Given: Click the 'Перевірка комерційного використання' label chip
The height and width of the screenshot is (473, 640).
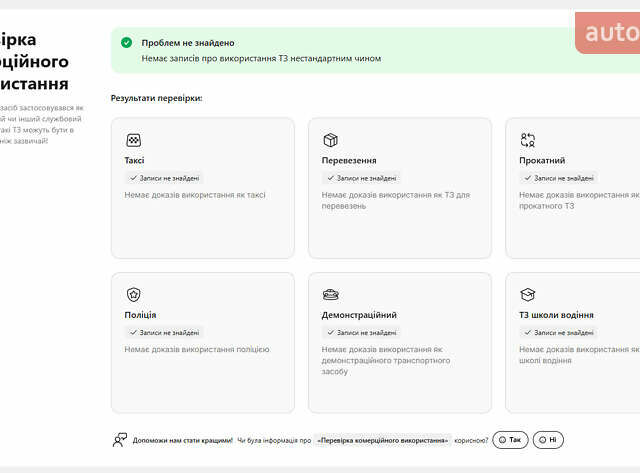Looking at the screenshot, I should 382,439.
